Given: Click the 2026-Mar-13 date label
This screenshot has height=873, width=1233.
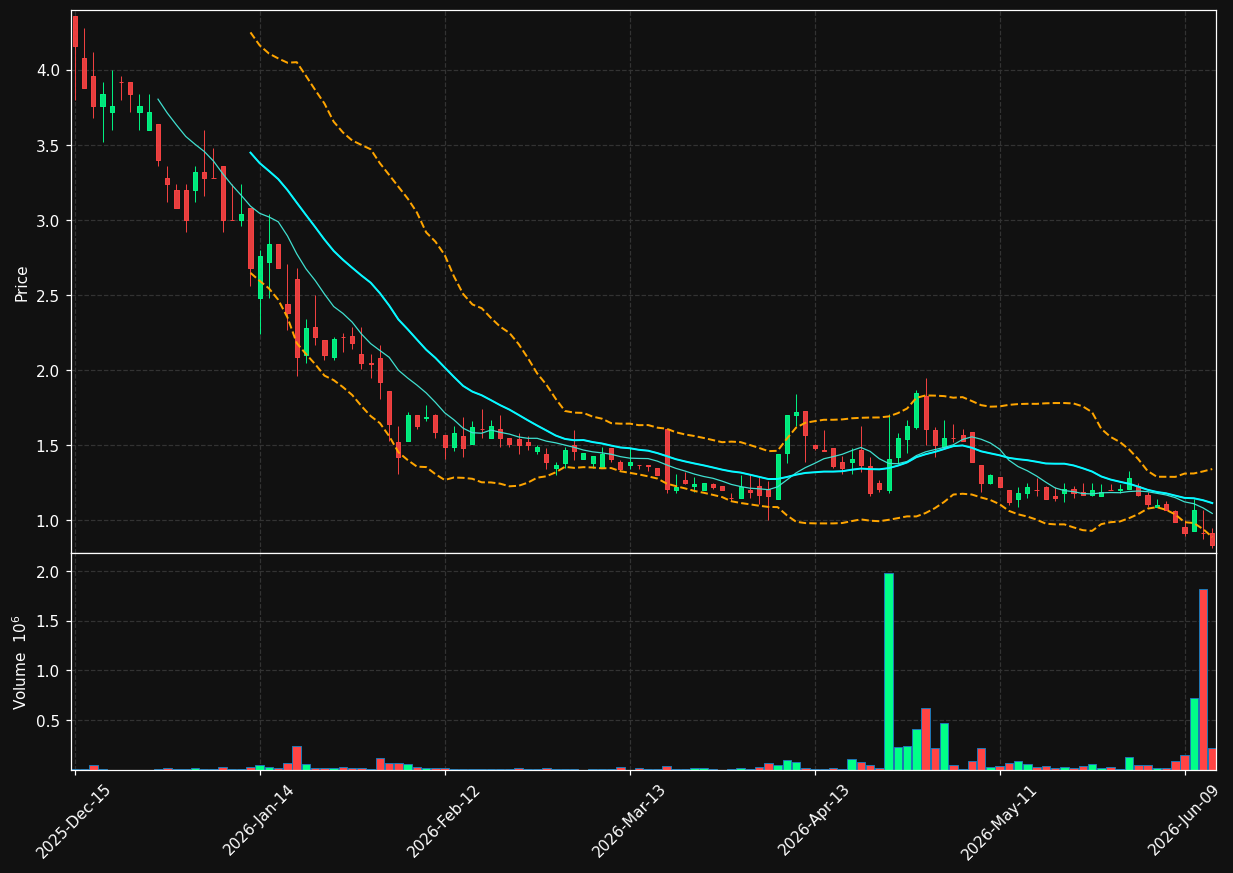Looking at the screenshot, I should coord(628,821).
